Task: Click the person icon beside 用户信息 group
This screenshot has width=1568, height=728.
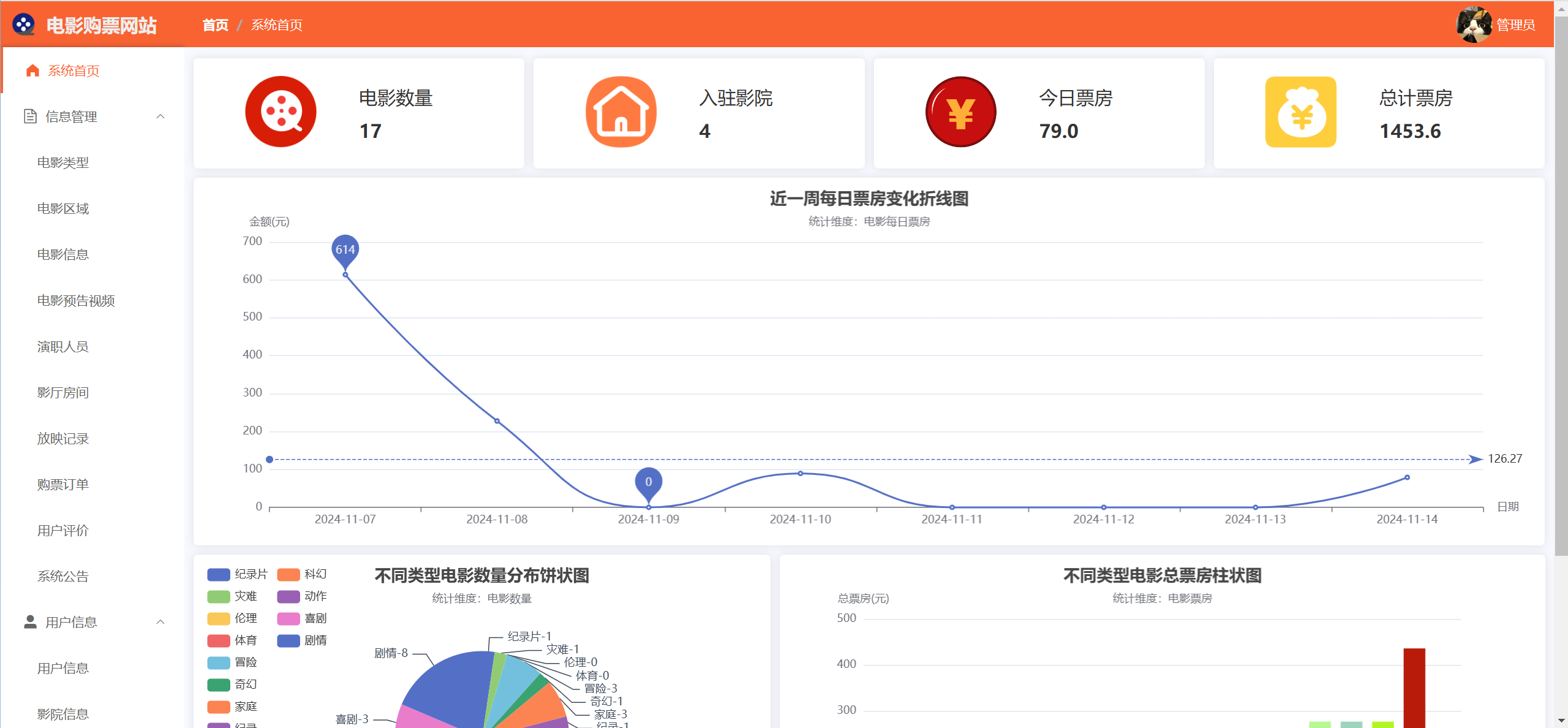Action: [x=30, y=622]
